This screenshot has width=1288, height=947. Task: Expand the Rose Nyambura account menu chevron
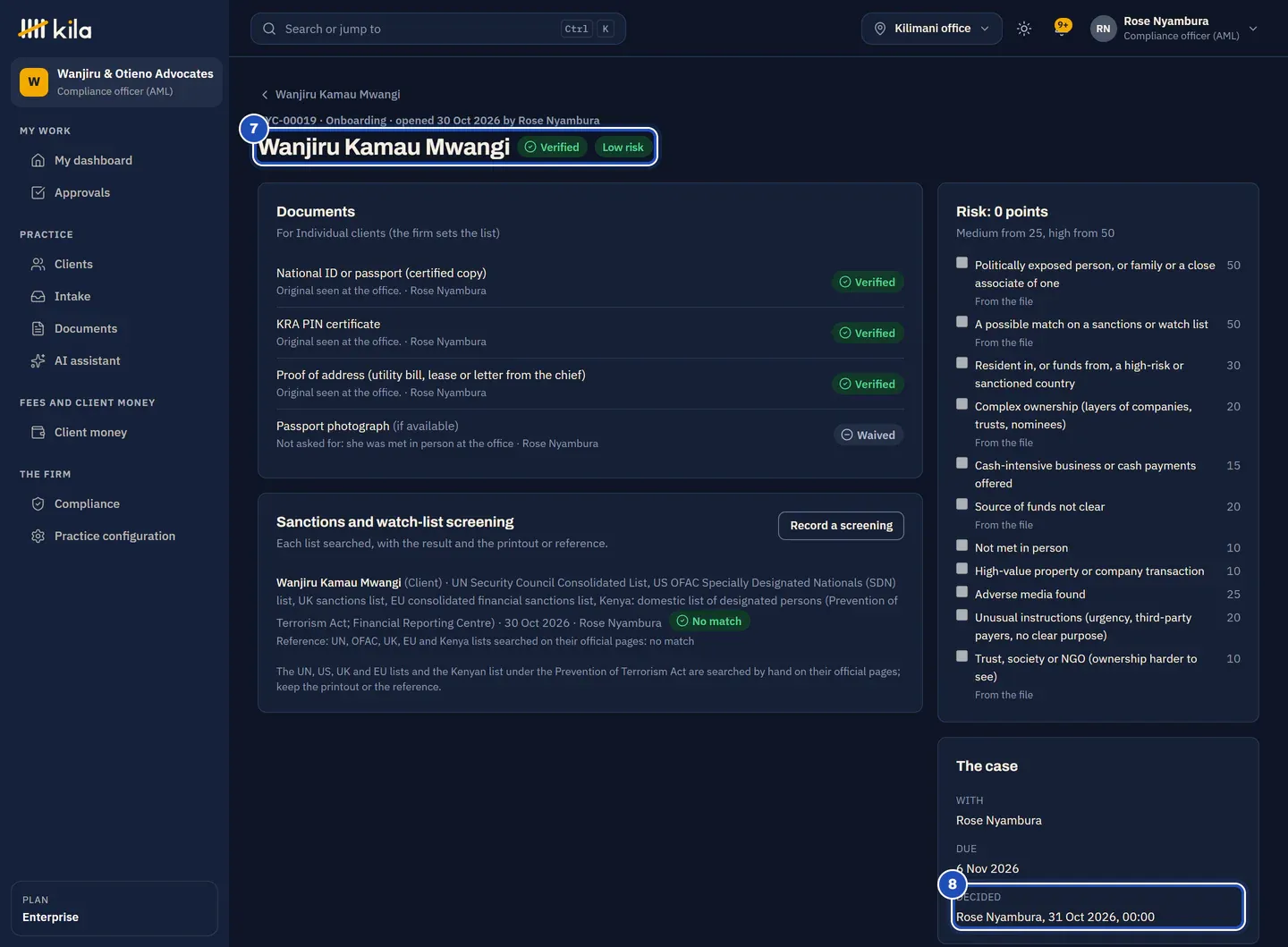click(x=1253, y=29)
